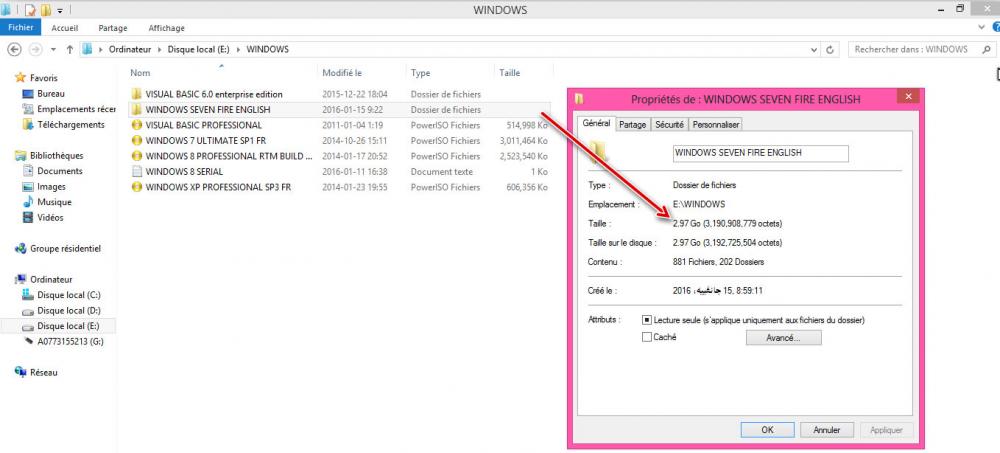Toggle the Lecture seule checkbox
This screenshot has height=453, width=1000.
pyautogui.click(x=647, y=320)
